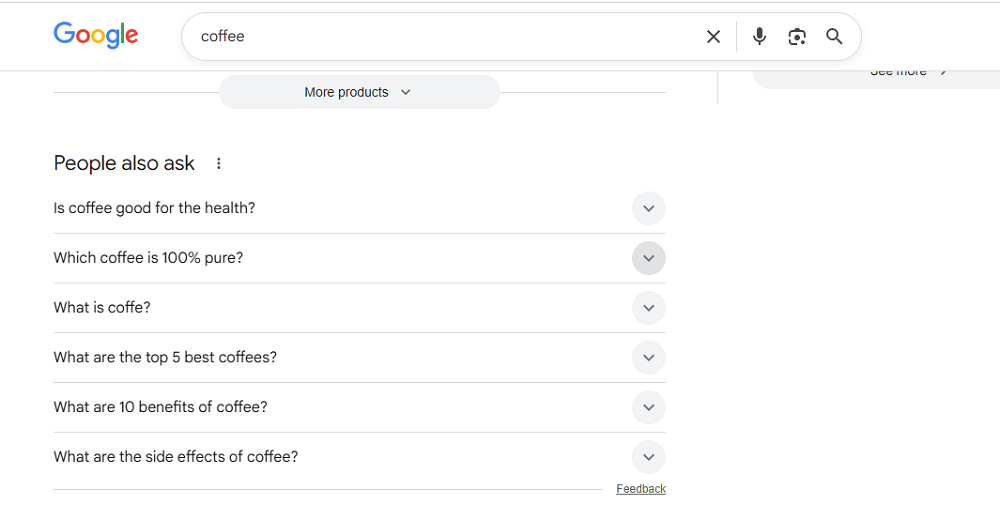Open the three-dot menu beside People also ask
The height and width of the screenshot is (520, 1000).
[x=219, y=164]
